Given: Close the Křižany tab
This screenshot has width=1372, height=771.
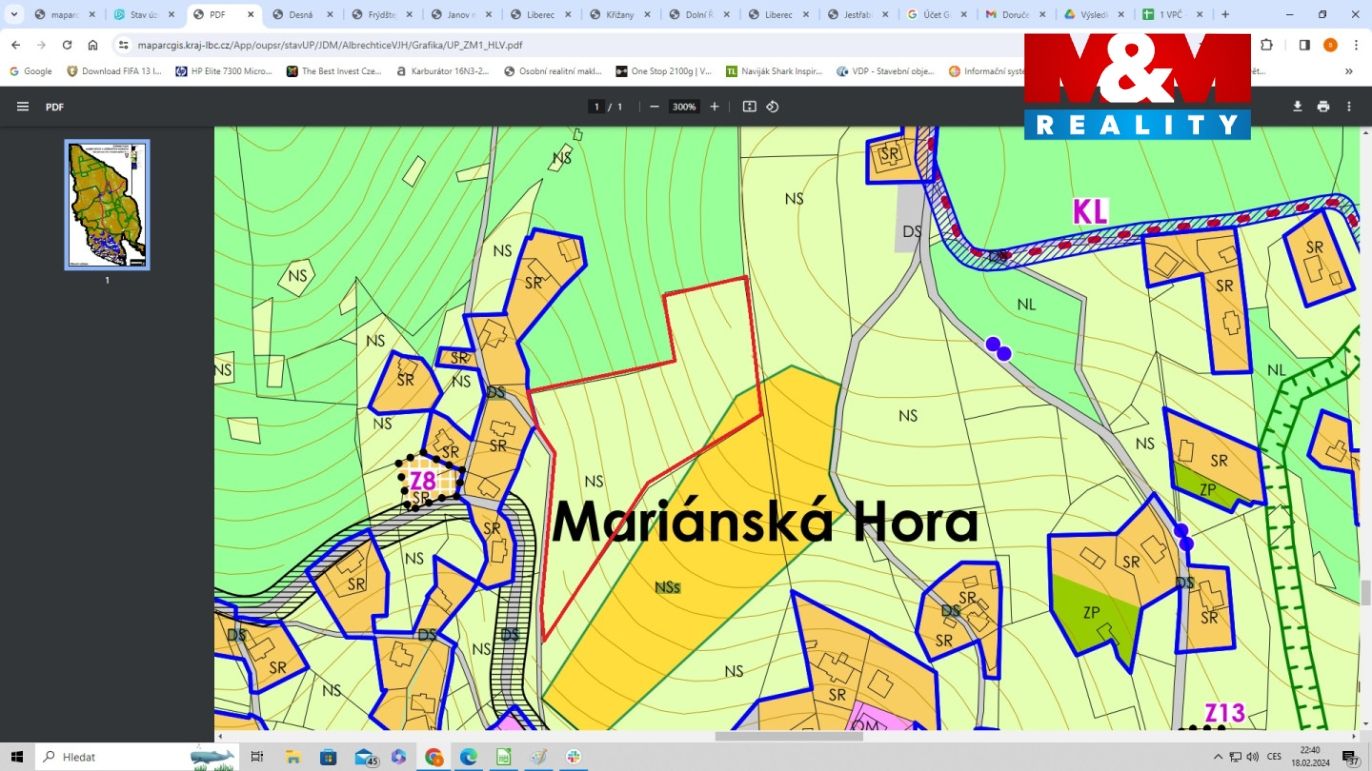Looking at the screenshot, I should [x=648, y=15].
